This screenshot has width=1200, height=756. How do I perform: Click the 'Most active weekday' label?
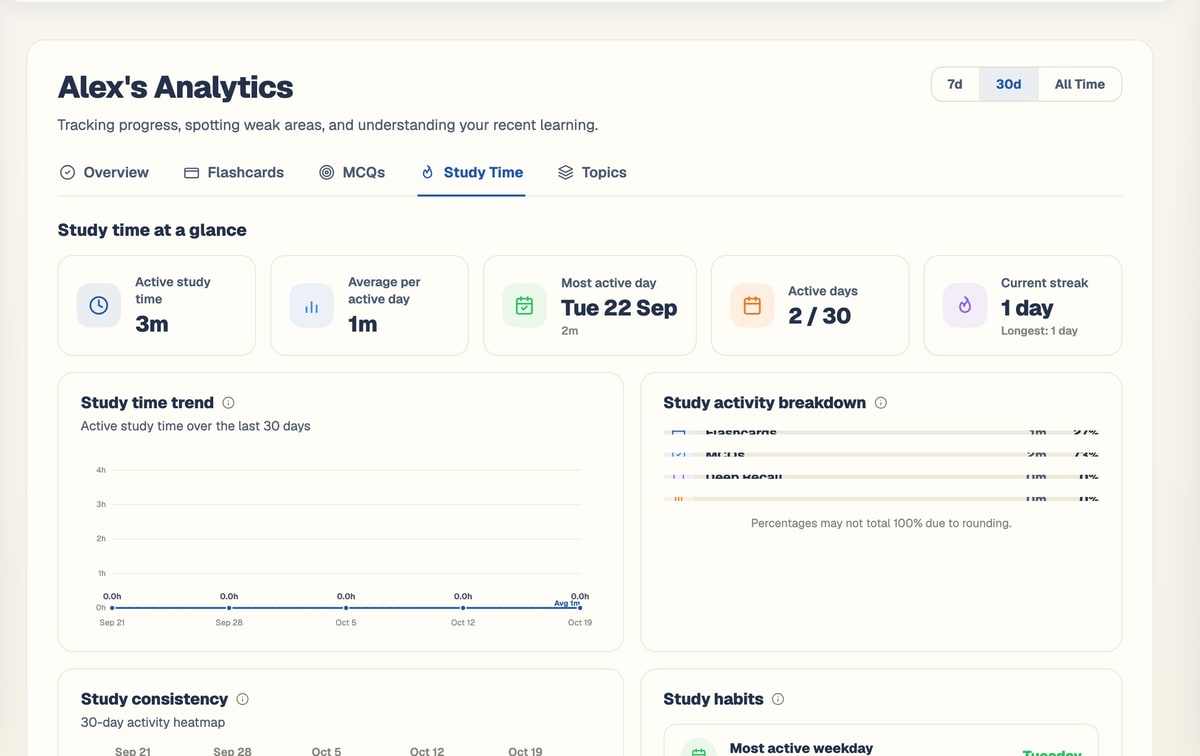[x=801, y=748]
